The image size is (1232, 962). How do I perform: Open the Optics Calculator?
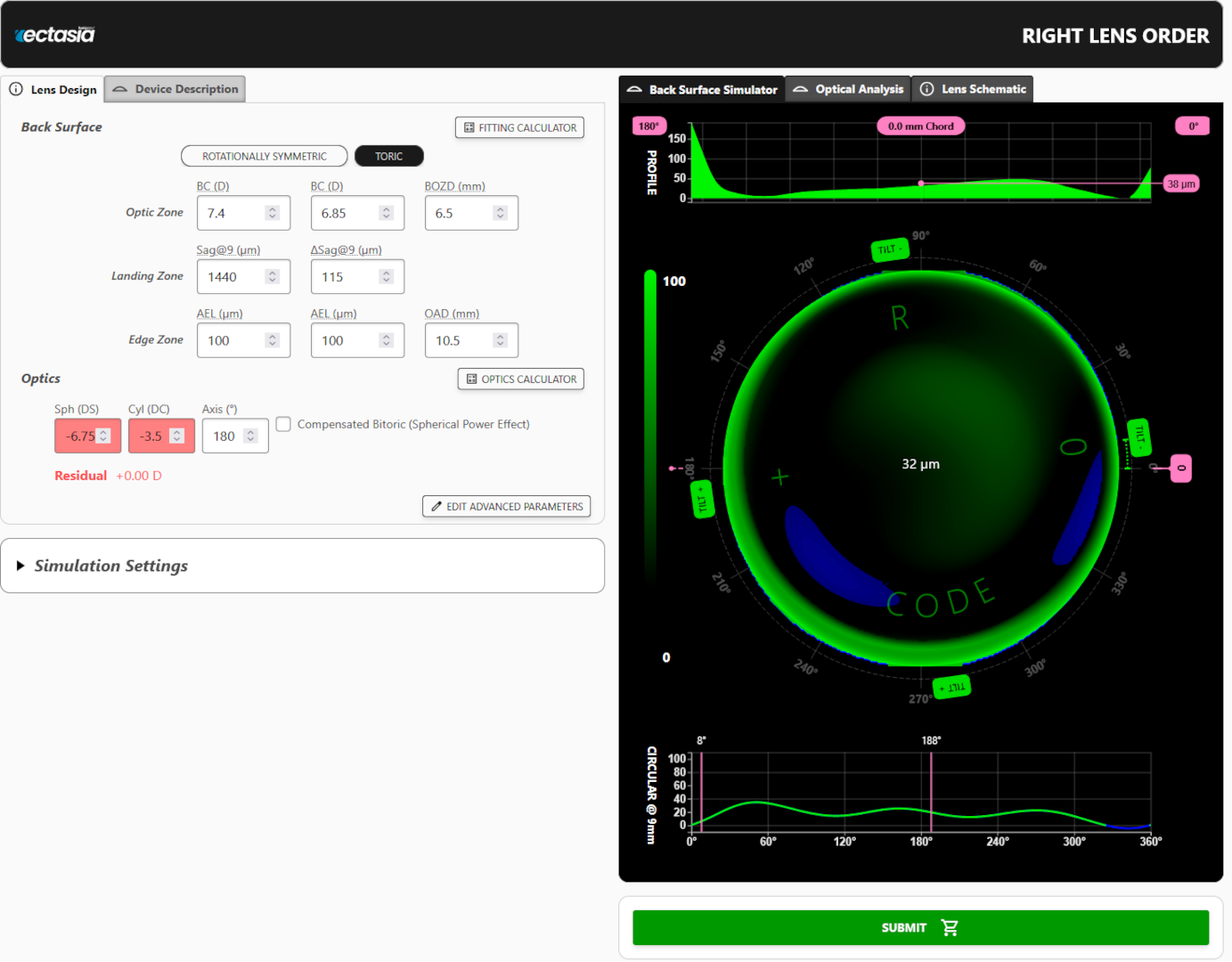(521, 379)
